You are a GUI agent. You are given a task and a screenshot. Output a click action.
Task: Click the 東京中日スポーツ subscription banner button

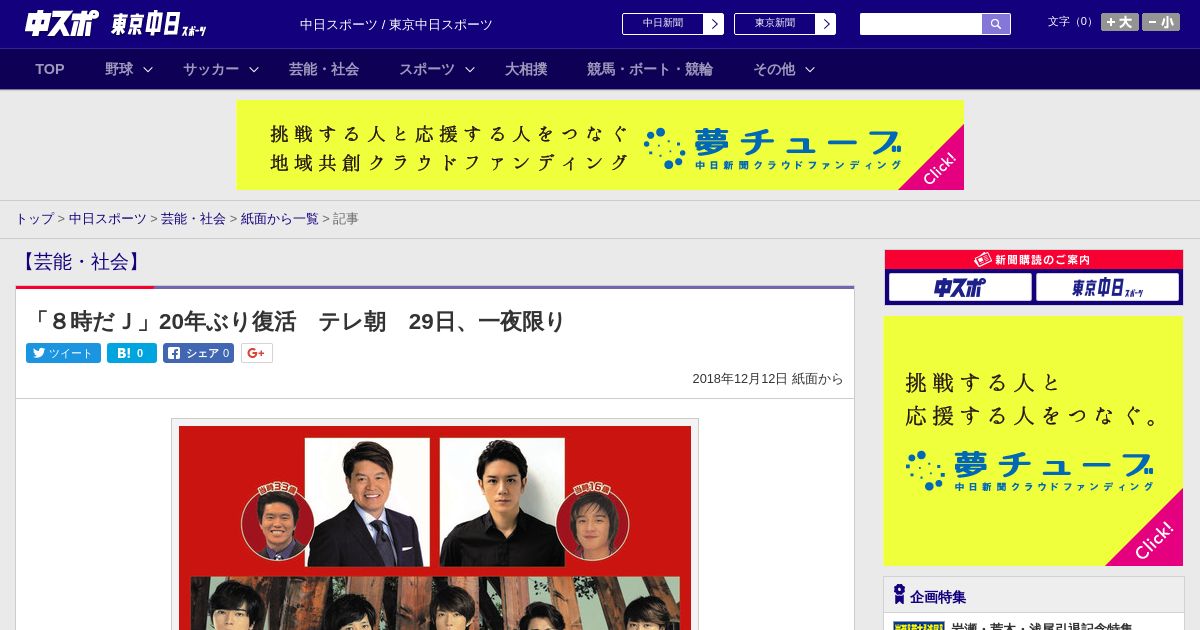click(1107, 288)
